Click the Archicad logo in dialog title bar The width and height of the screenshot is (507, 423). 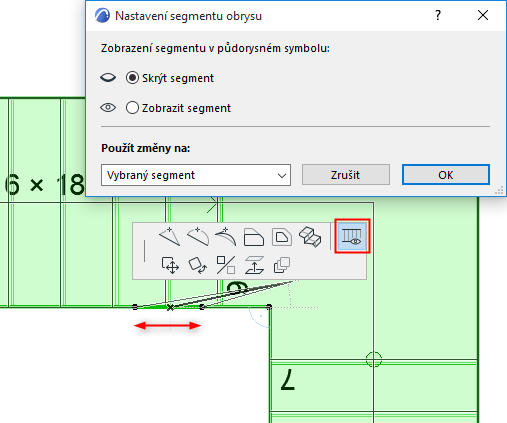(x=102, y=15)
